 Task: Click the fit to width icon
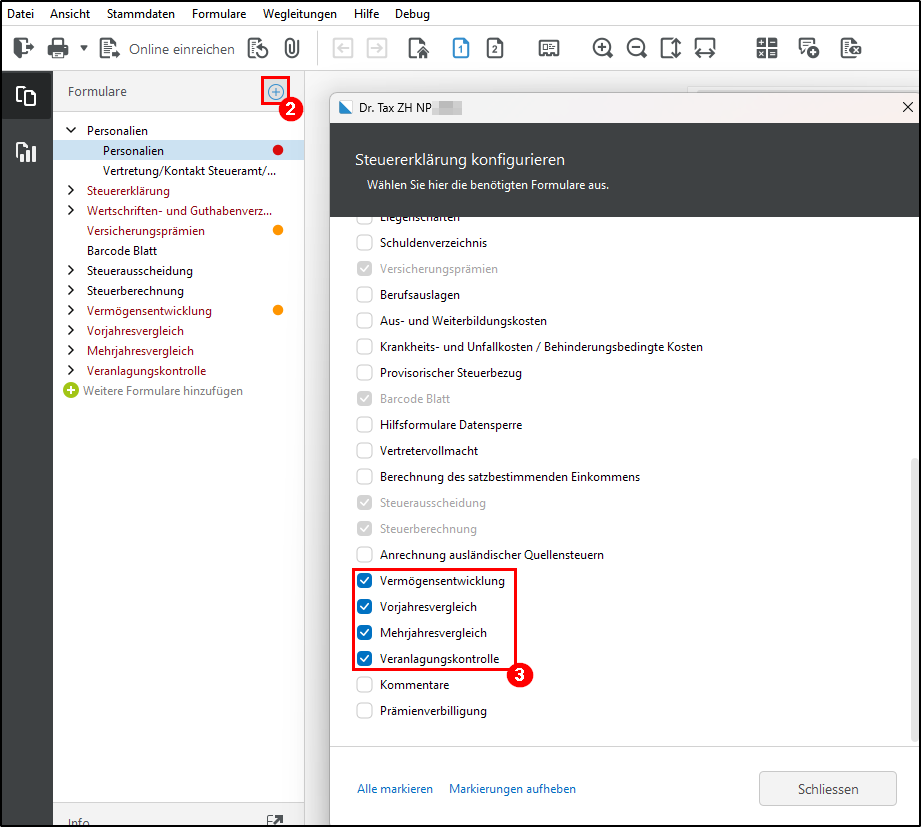705,48
